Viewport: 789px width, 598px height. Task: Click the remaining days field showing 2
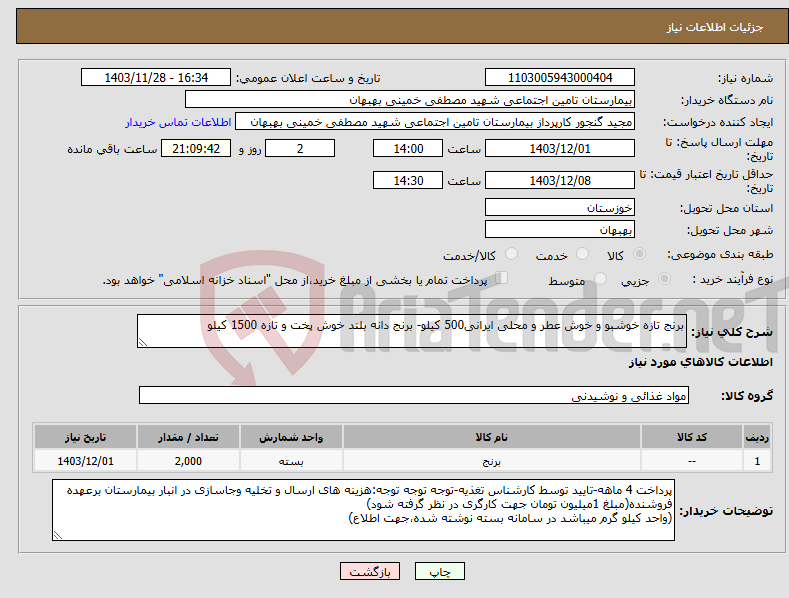300,148
